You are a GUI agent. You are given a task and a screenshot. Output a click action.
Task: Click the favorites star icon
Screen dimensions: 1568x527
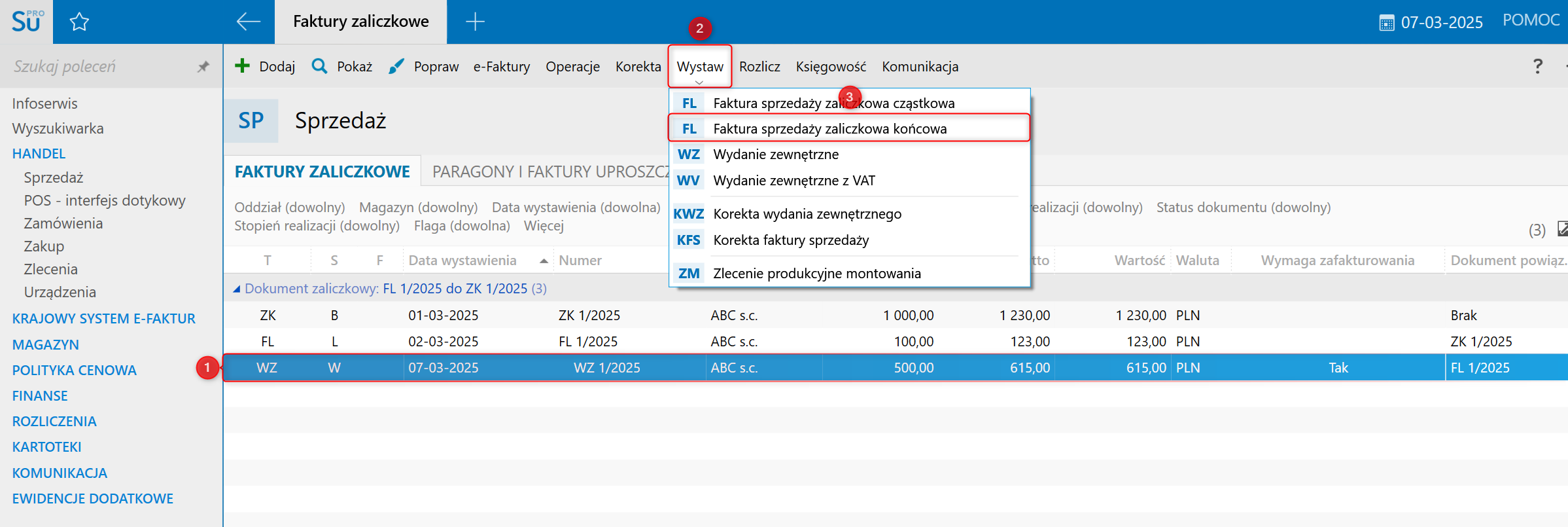pos(79,22)
